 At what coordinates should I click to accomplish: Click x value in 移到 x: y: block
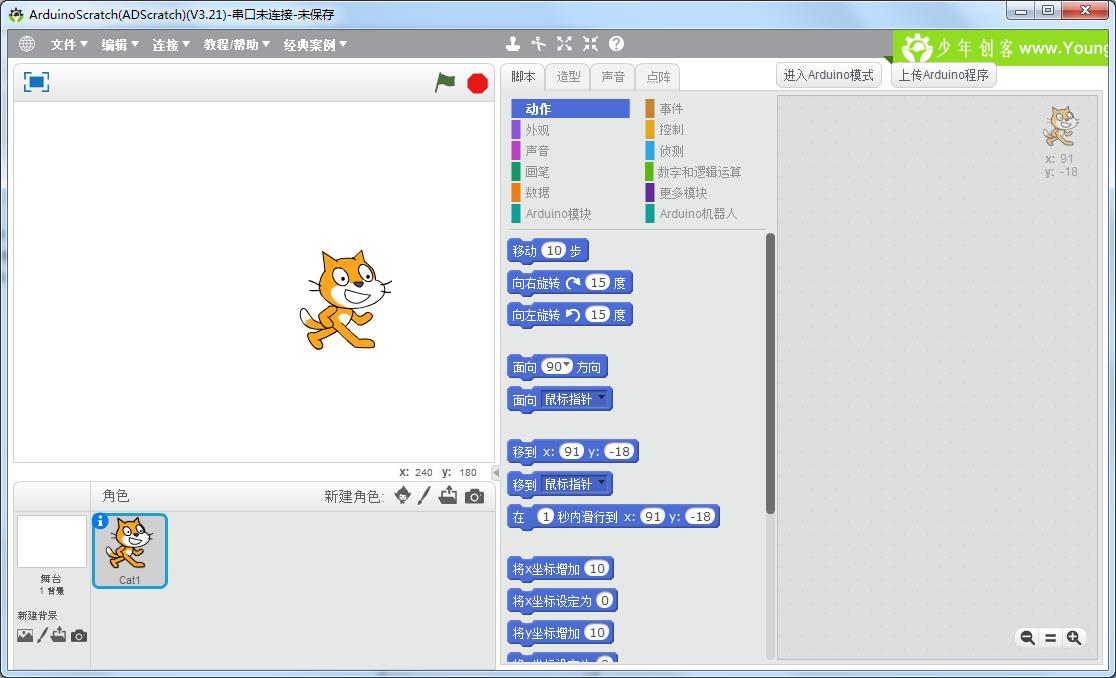click(571, 452)
